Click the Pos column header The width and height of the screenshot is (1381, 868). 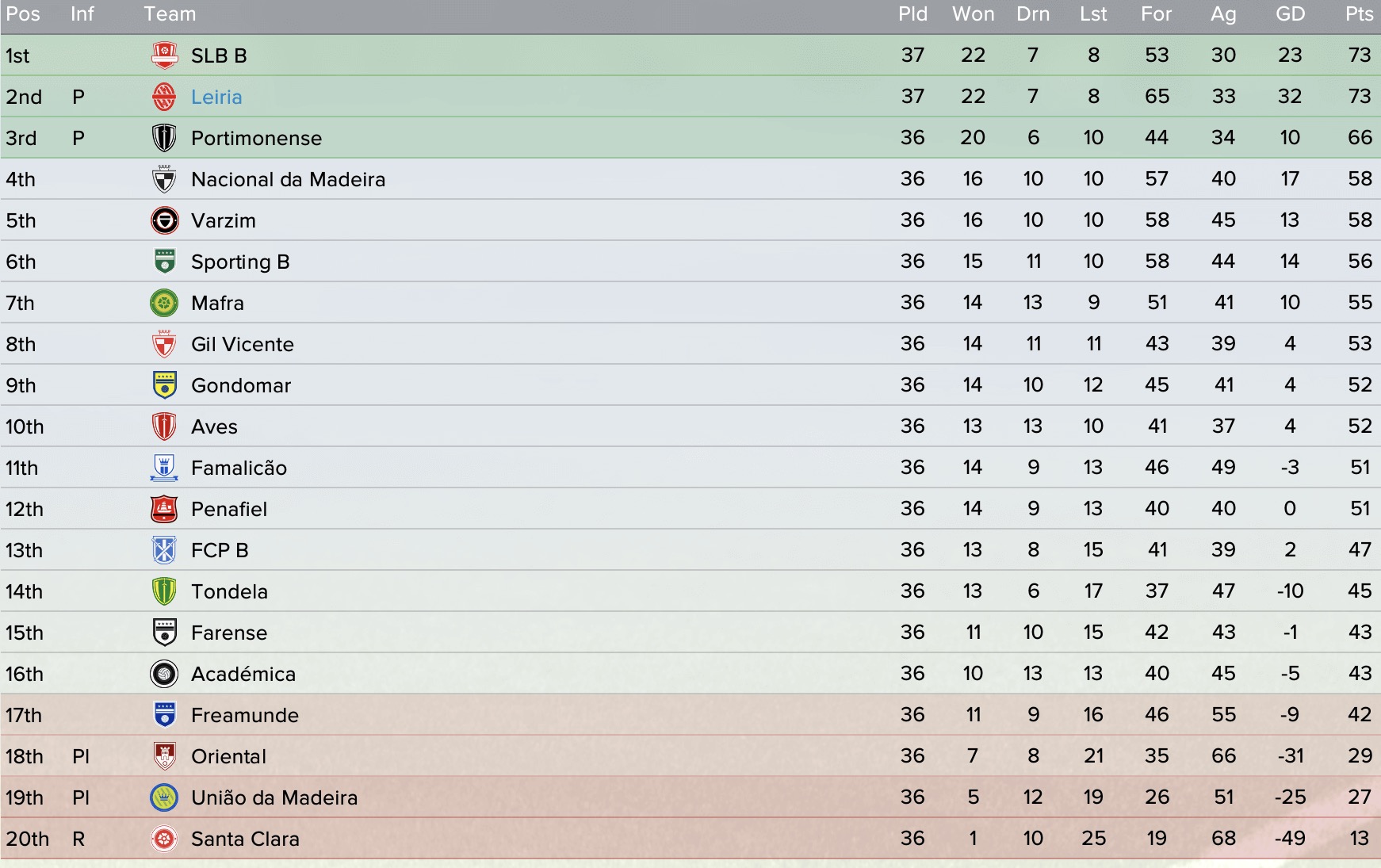(23, 14)
